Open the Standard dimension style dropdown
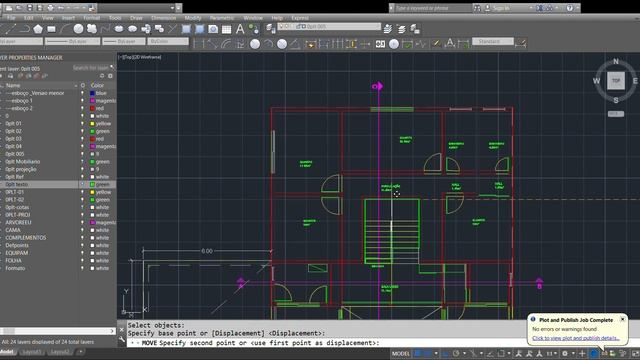The width and height of the screenshot is (640, 360). (x=493, y=41)
